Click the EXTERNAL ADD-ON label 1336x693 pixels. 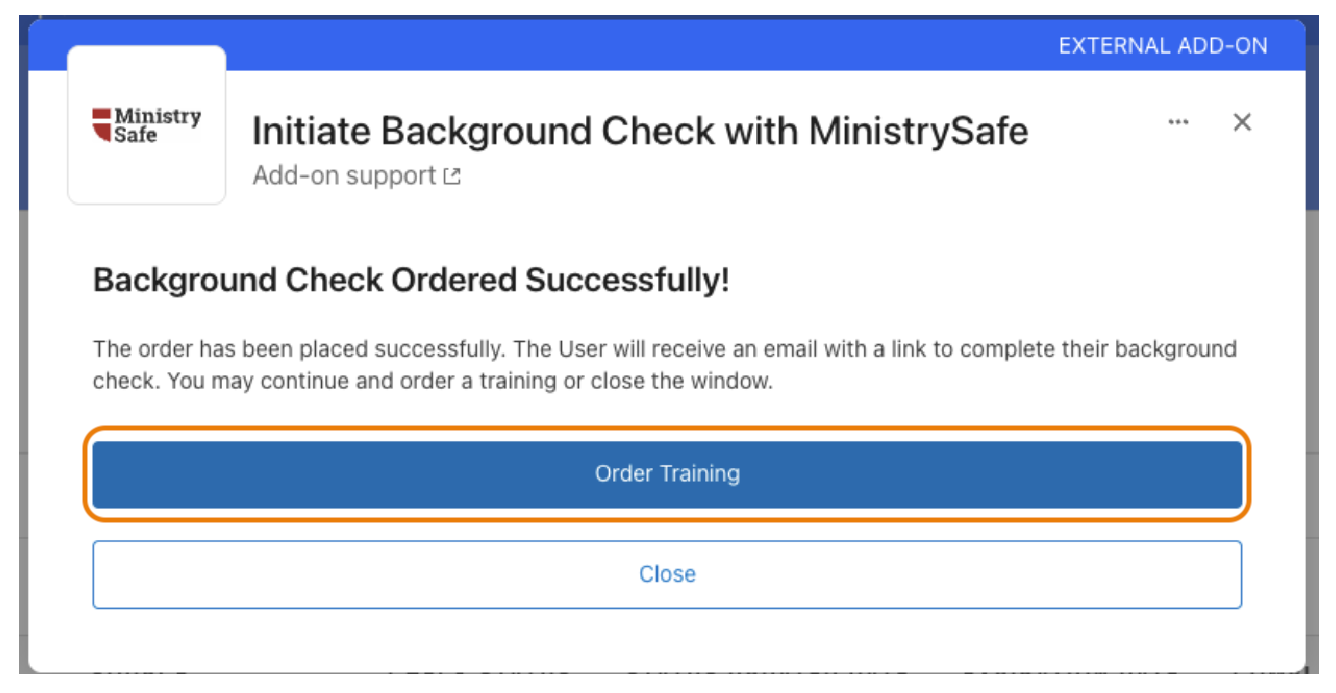(x=1163, y=45)
